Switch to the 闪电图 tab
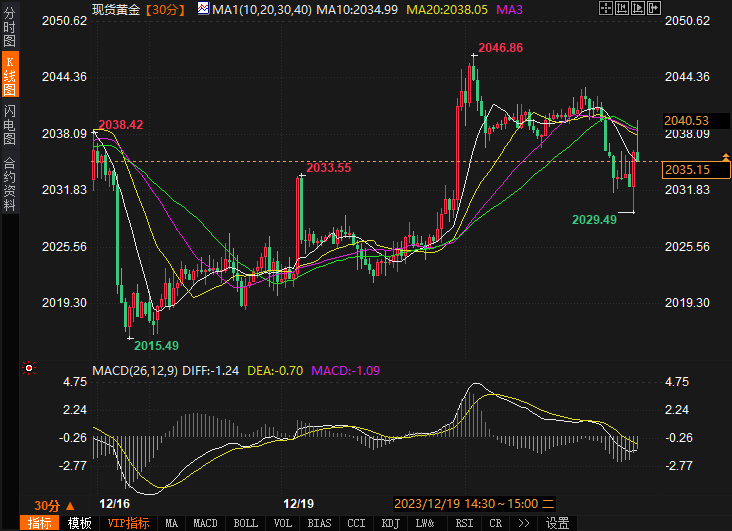732x531 pixels. [x=10, y=124]
